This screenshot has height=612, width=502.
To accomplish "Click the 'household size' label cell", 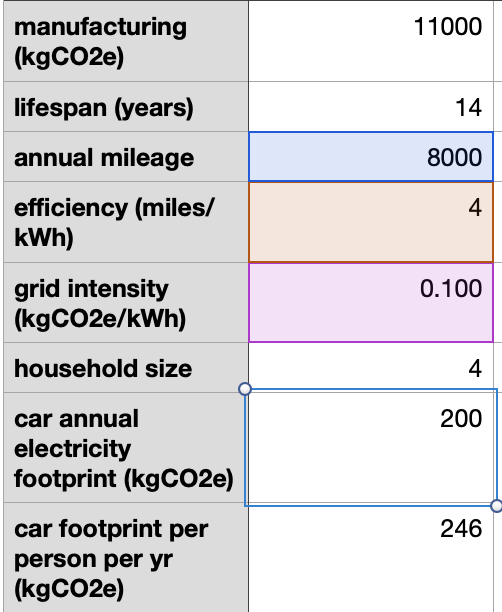I will tap(126, 368).
